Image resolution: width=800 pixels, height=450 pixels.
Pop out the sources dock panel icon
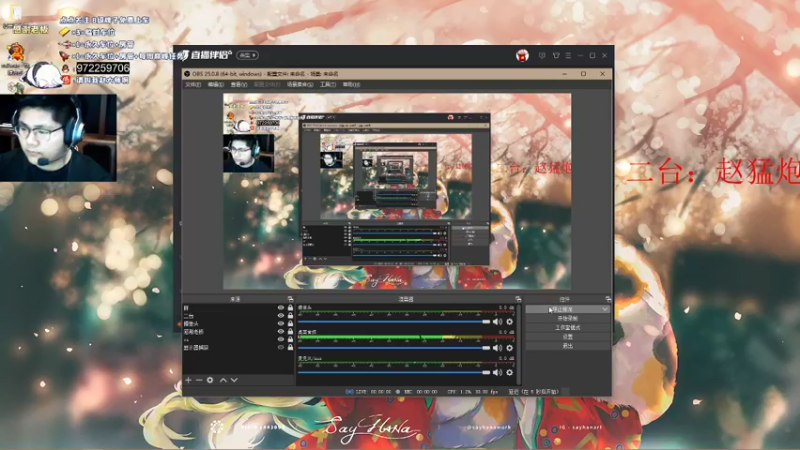click(290, 299)
